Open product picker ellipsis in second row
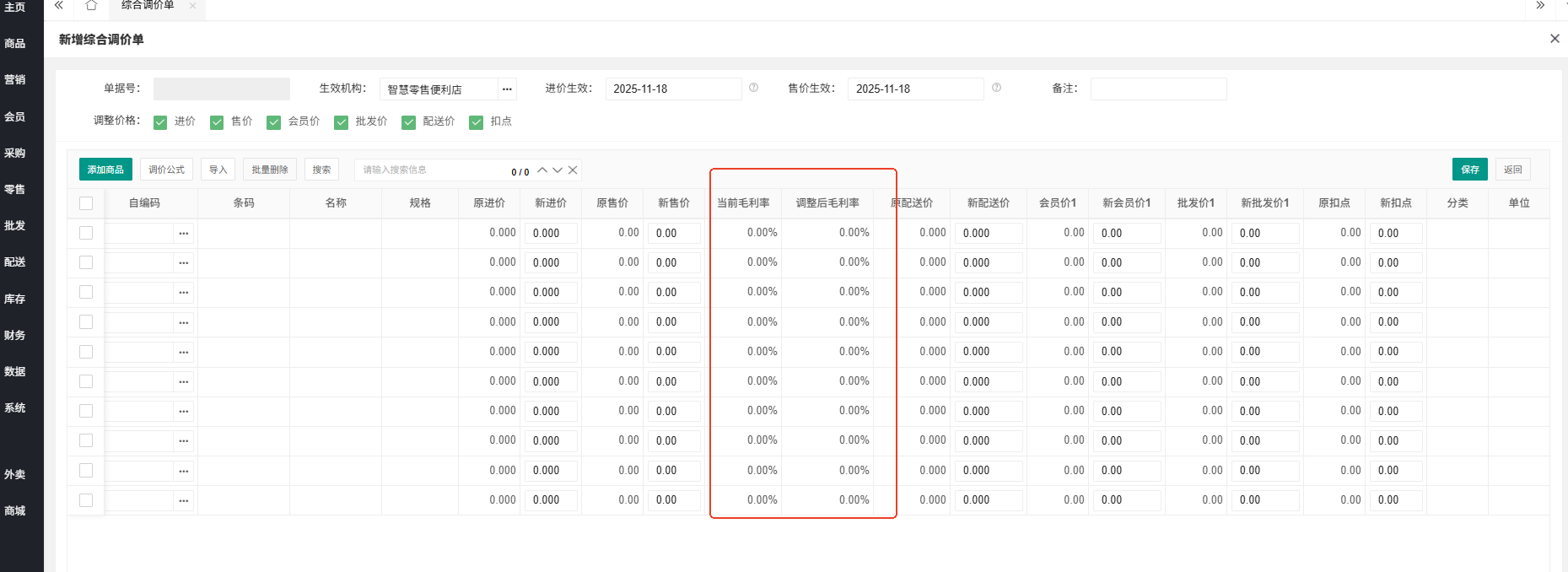The height and width of the screenshot is (572, 1568). (184, 263)
